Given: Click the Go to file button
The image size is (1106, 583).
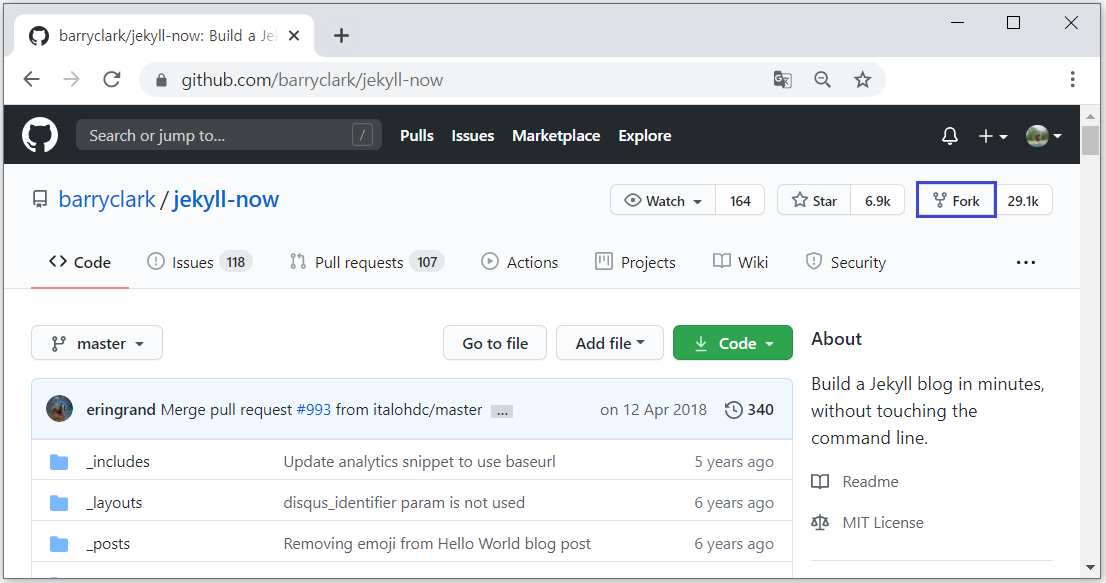Looking at the screenshot, I should (x=494, y=343).
